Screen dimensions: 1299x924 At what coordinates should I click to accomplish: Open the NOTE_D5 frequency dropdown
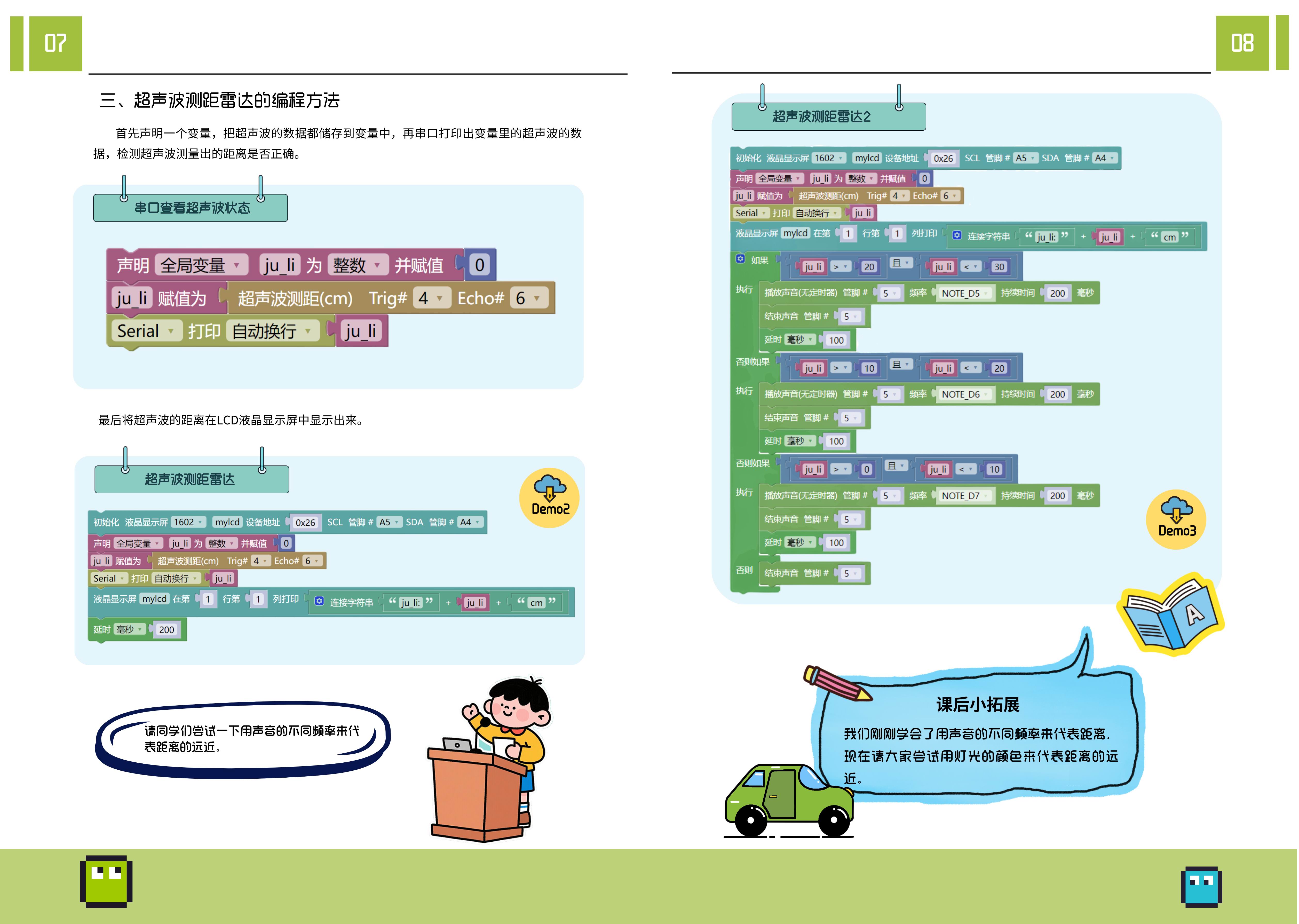pos(965,293)
